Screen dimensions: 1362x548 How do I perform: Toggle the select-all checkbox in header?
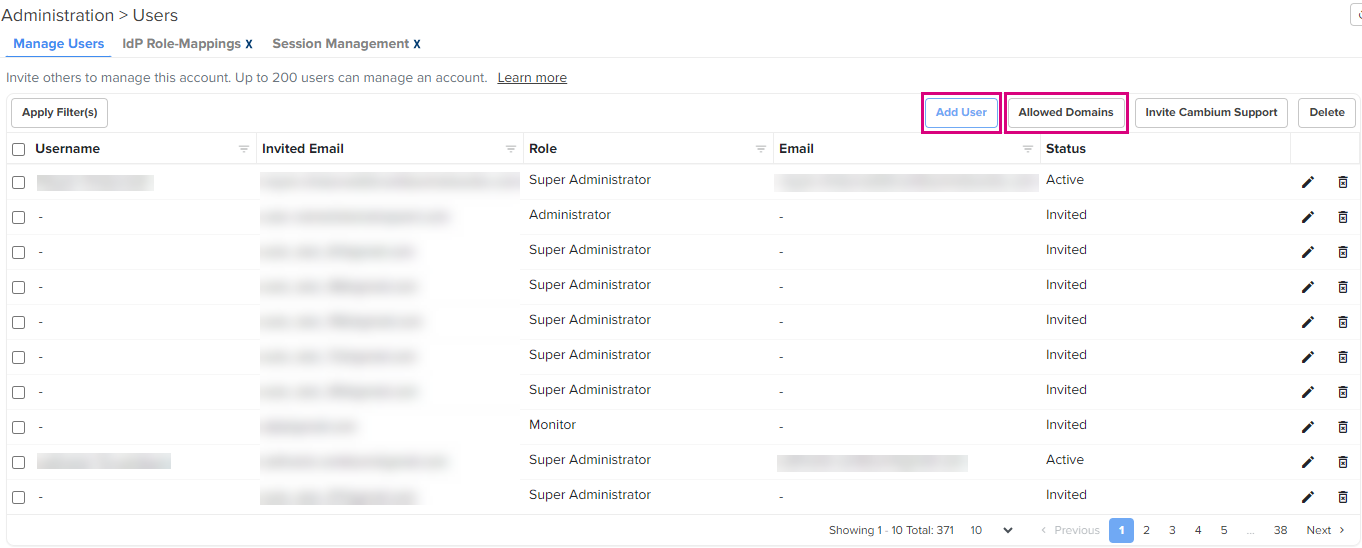coord(19,149)
